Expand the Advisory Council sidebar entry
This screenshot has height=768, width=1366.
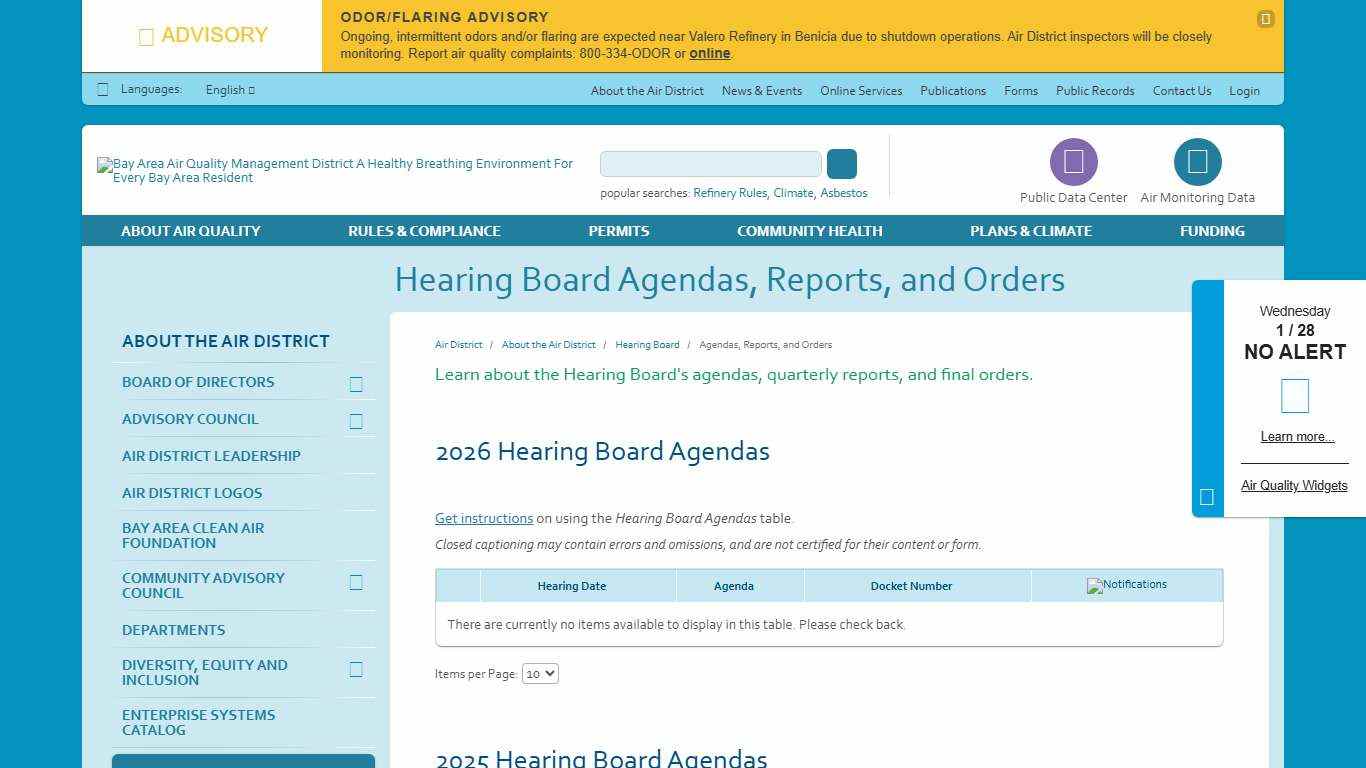point(357,420)
